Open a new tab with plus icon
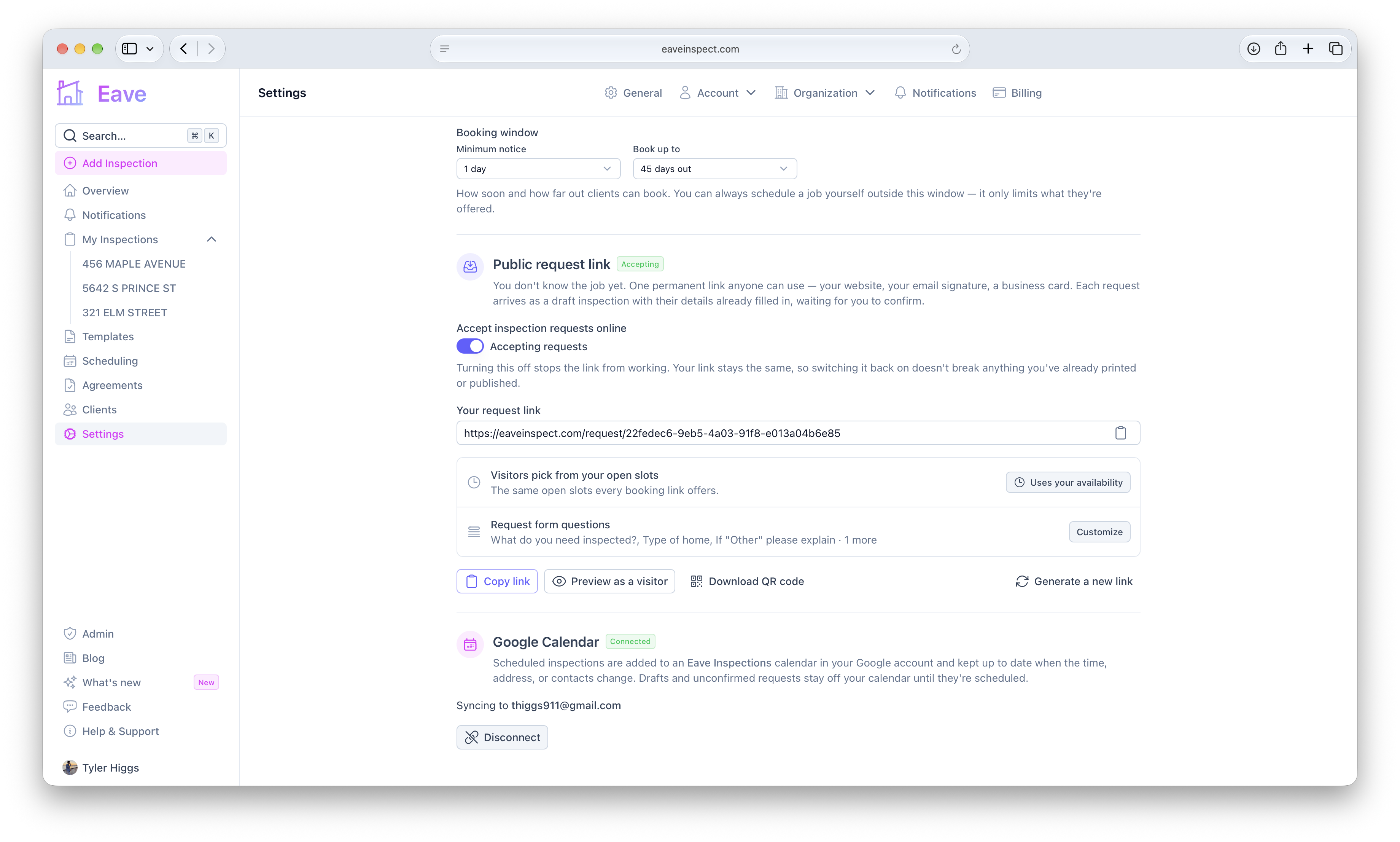This screenshot has height=842, width=1400. 1308,49
